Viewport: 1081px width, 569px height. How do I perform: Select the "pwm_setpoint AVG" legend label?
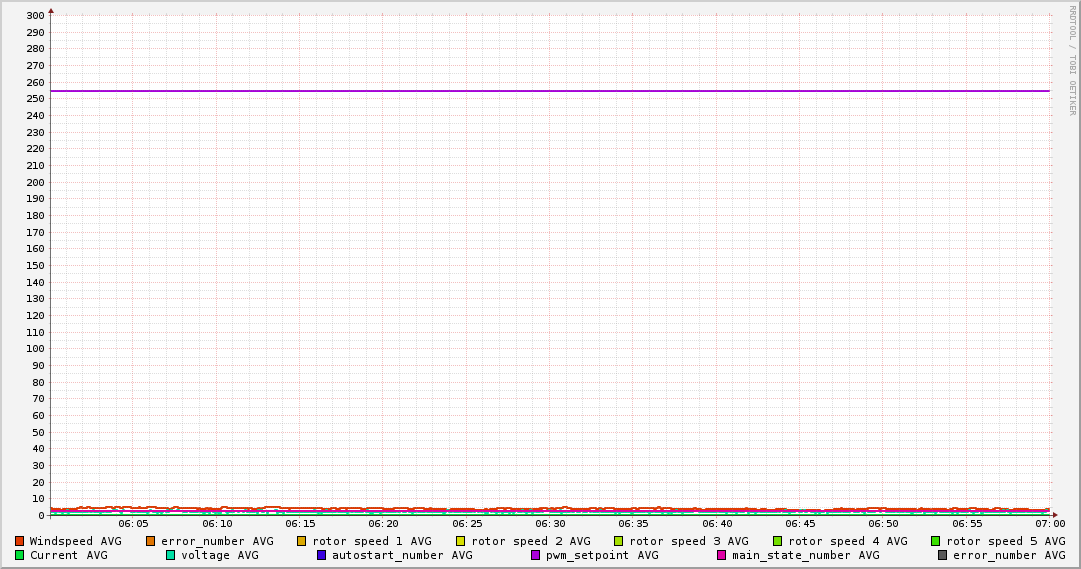pos(602,555)
